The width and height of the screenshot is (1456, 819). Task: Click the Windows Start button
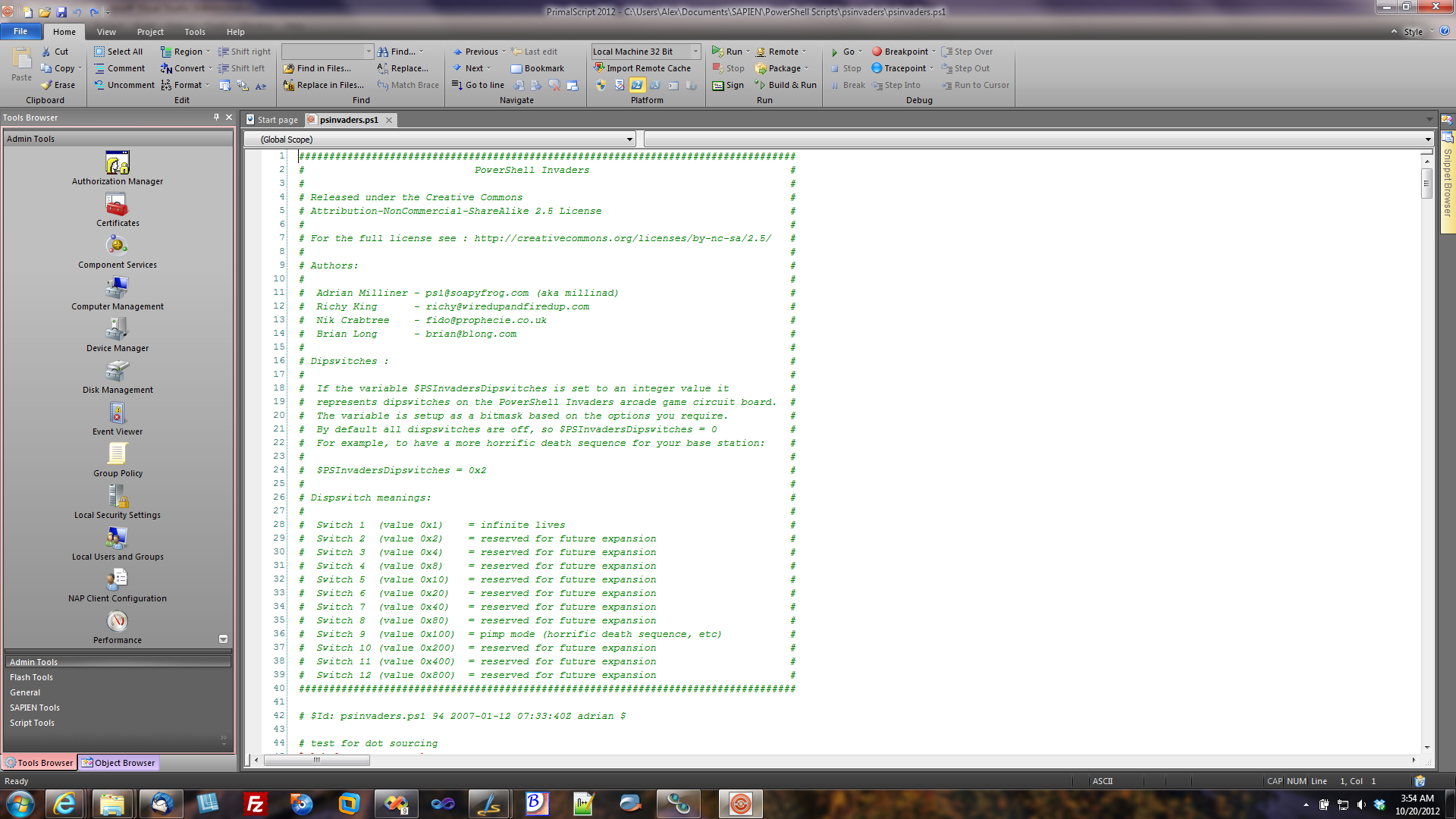coord(20,804)
